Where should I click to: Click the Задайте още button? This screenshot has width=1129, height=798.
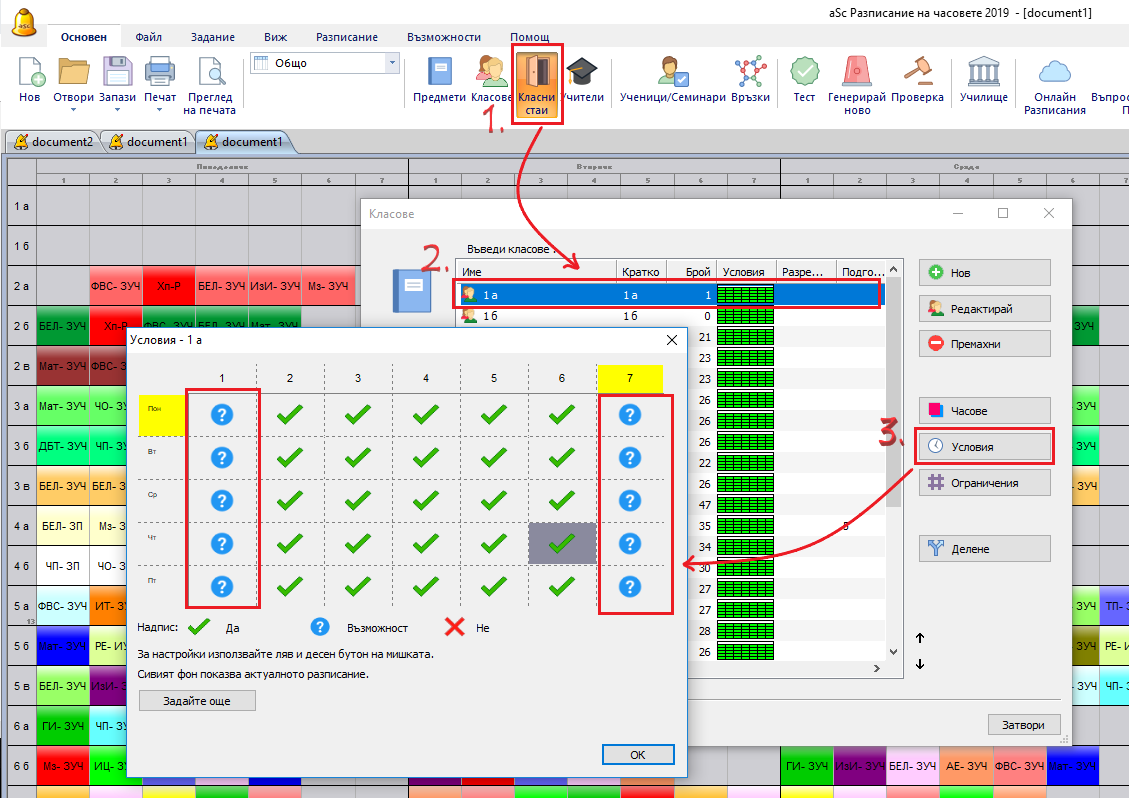(197, 701)
